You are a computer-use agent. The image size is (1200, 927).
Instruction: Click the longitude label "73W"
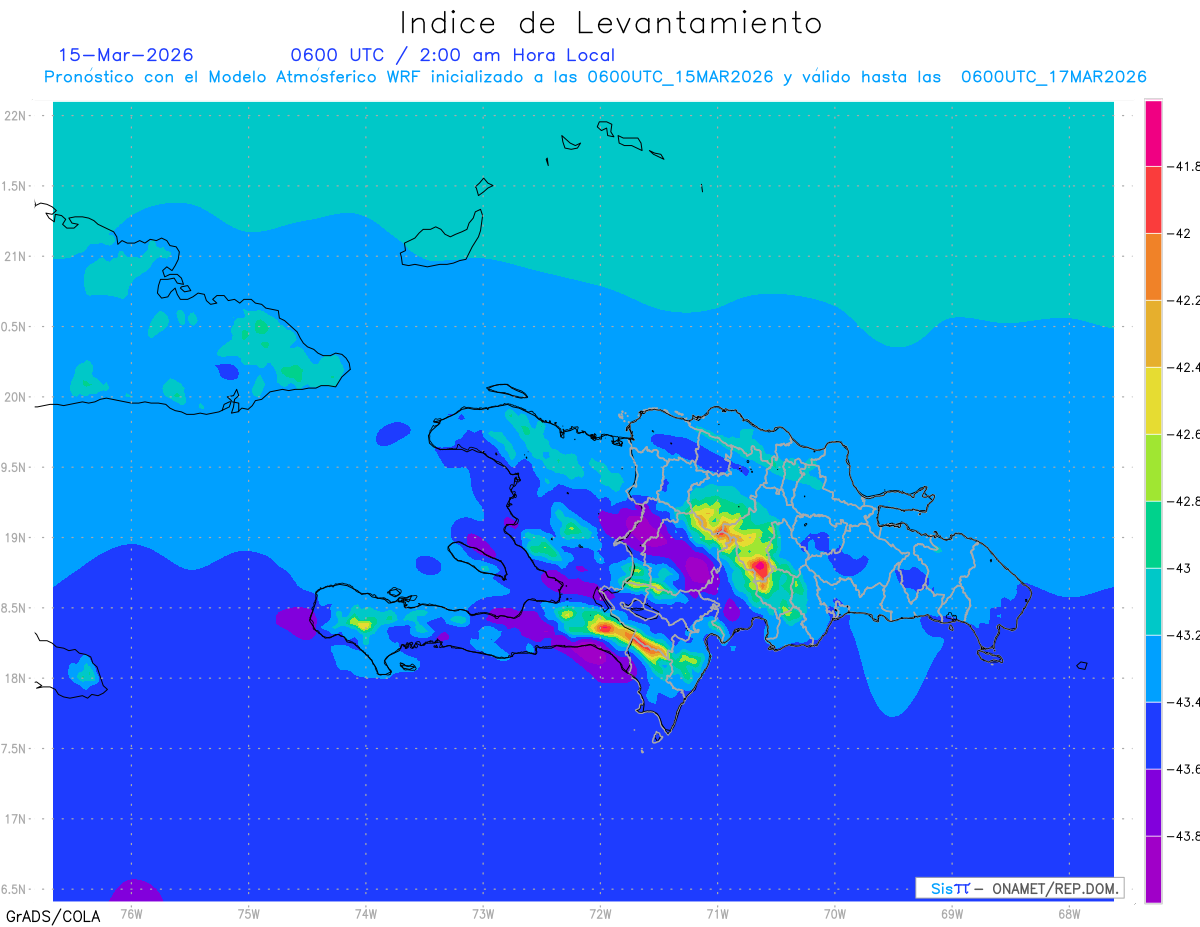(483, 913)
